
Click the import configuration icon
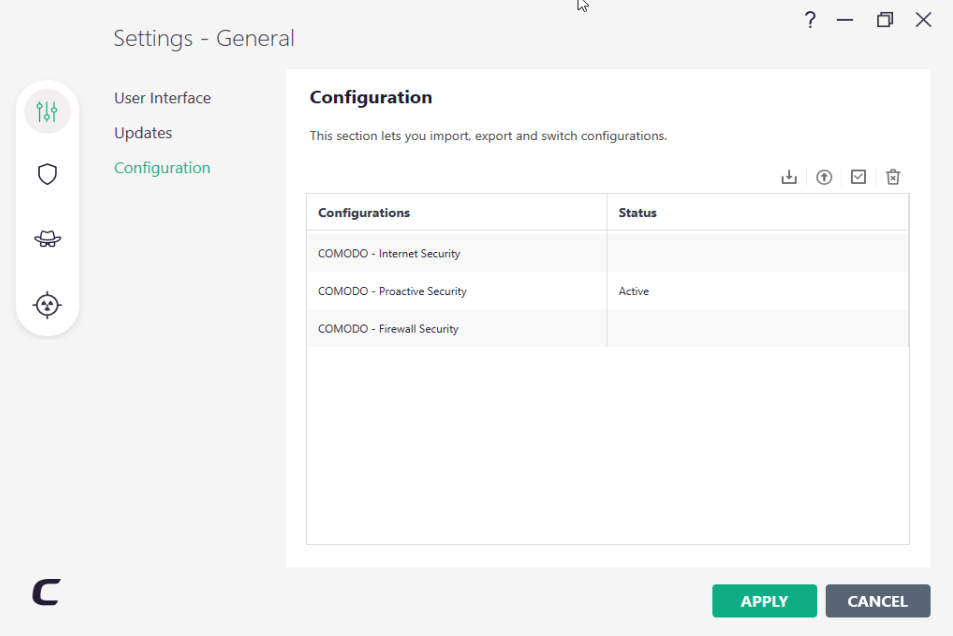coord(789,177)
